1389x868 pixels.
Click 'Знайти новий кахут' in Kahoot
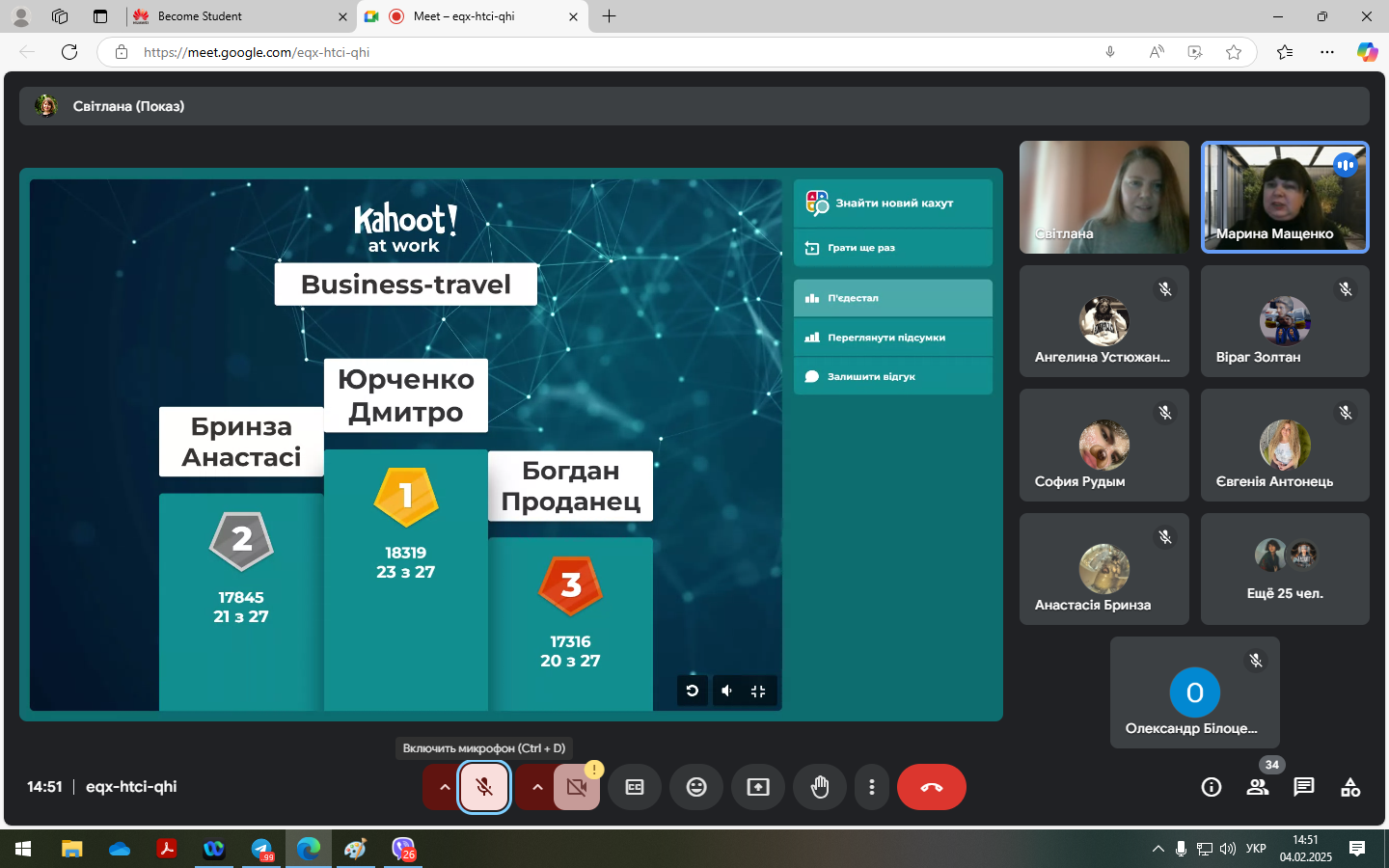pyautogui.click(x=893, y=203)
